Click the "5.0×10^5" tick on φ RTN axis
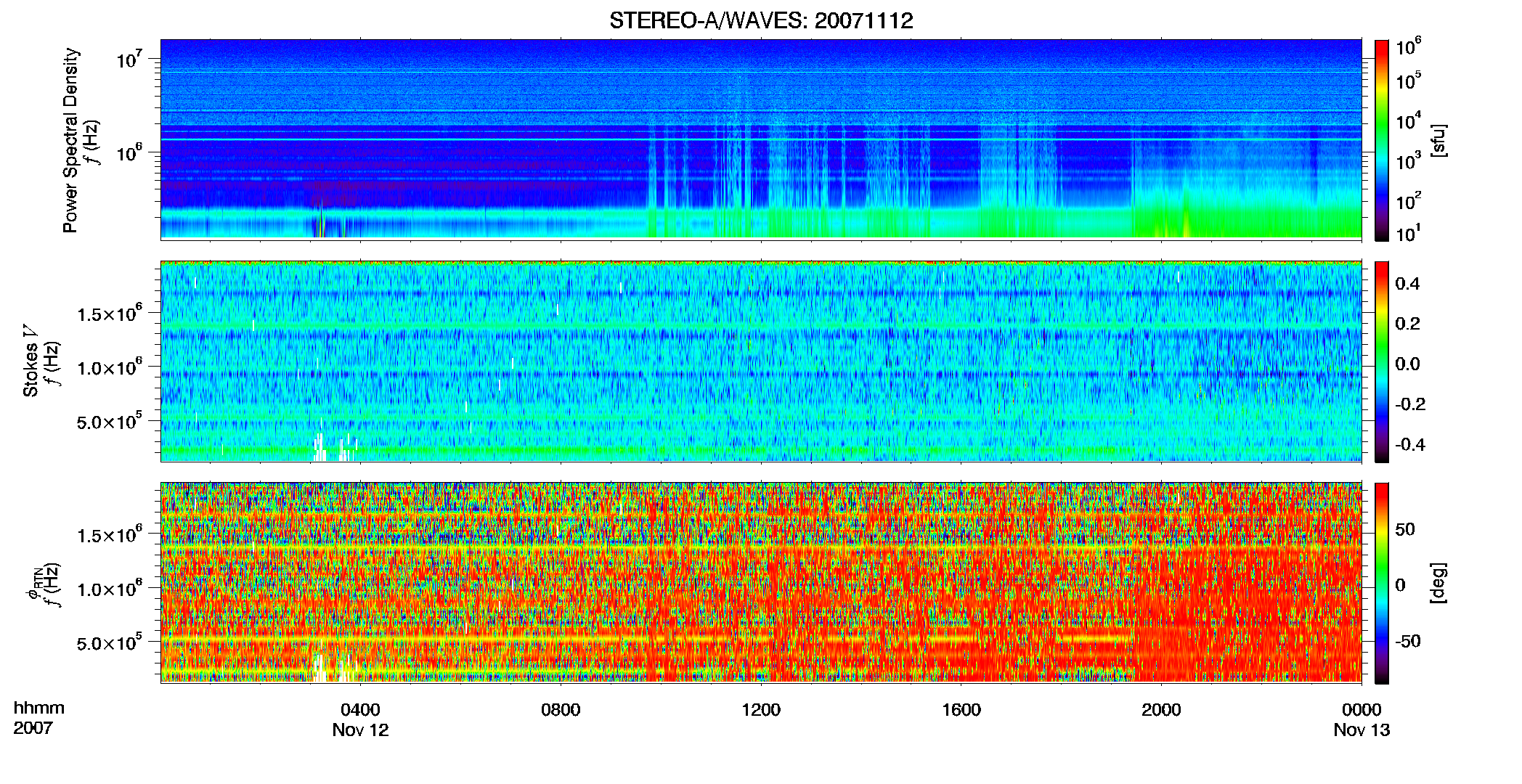1522x784 pixels. pyautogui.click(x=110, y=642)
